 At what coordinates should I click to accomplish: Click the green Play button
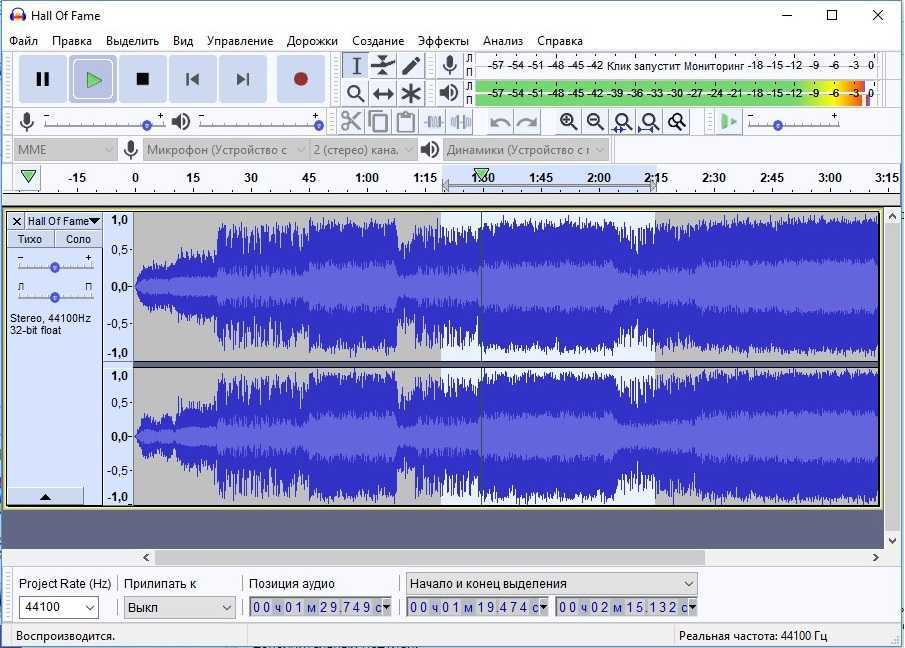coord(93,79)
